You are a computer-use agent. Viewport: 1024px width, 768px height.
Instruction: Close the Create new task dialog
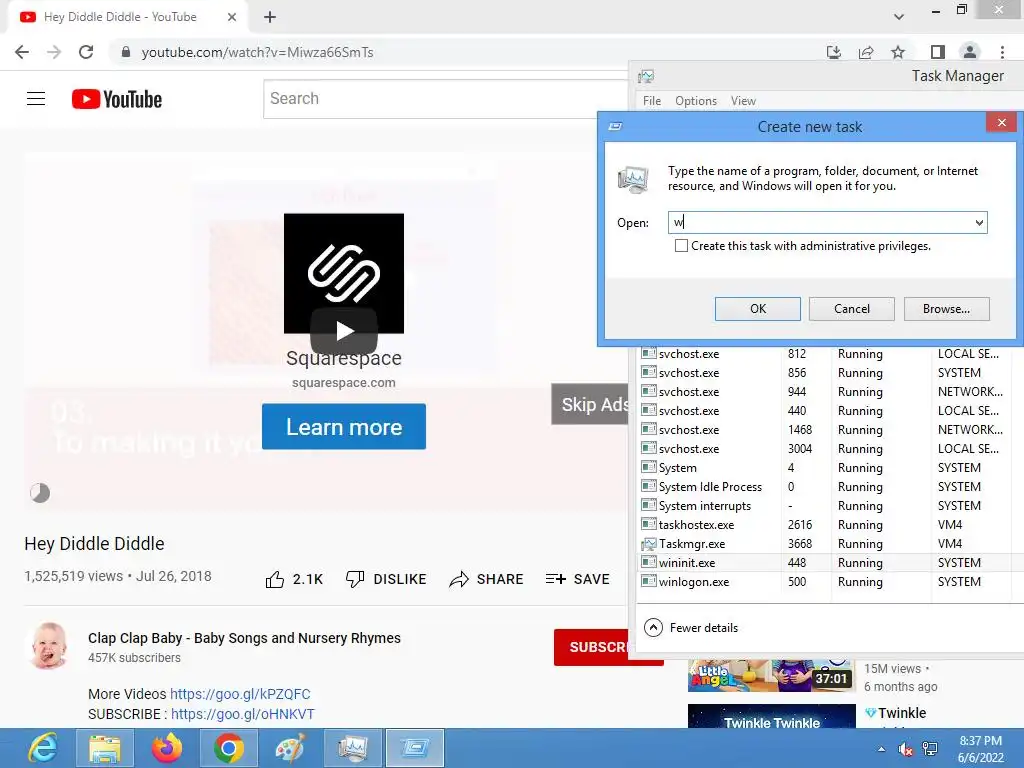point(1001,123)
